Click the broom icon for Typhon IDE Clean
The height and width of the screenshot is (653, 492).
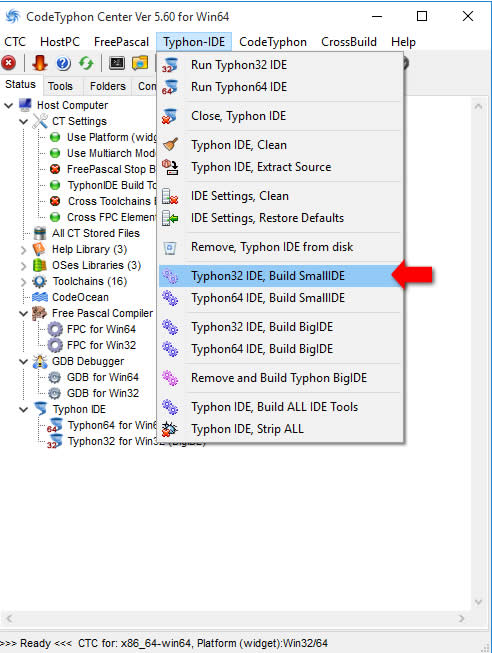(170, 145)
